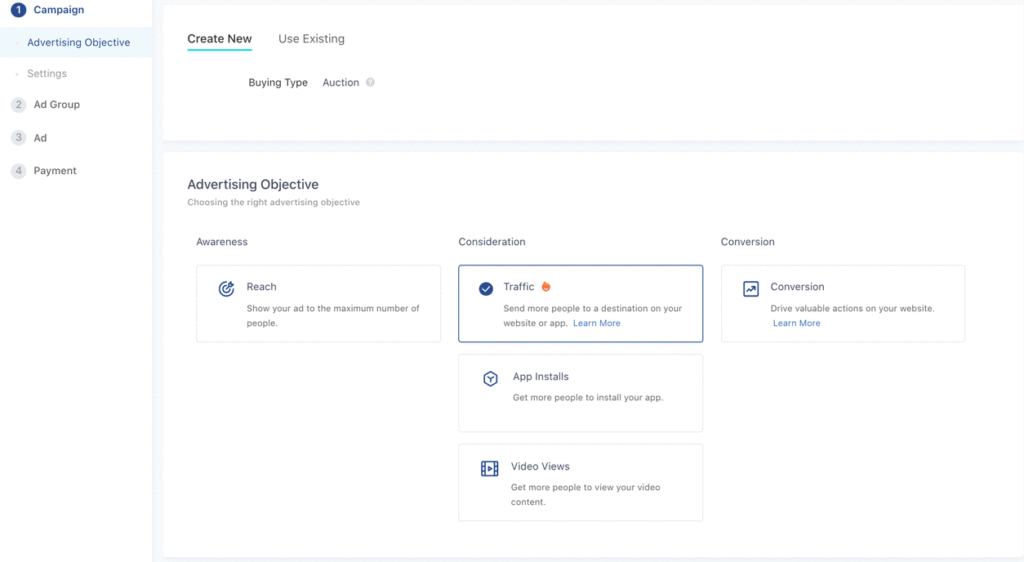Open the Ad Group step

tap(56, 105)
